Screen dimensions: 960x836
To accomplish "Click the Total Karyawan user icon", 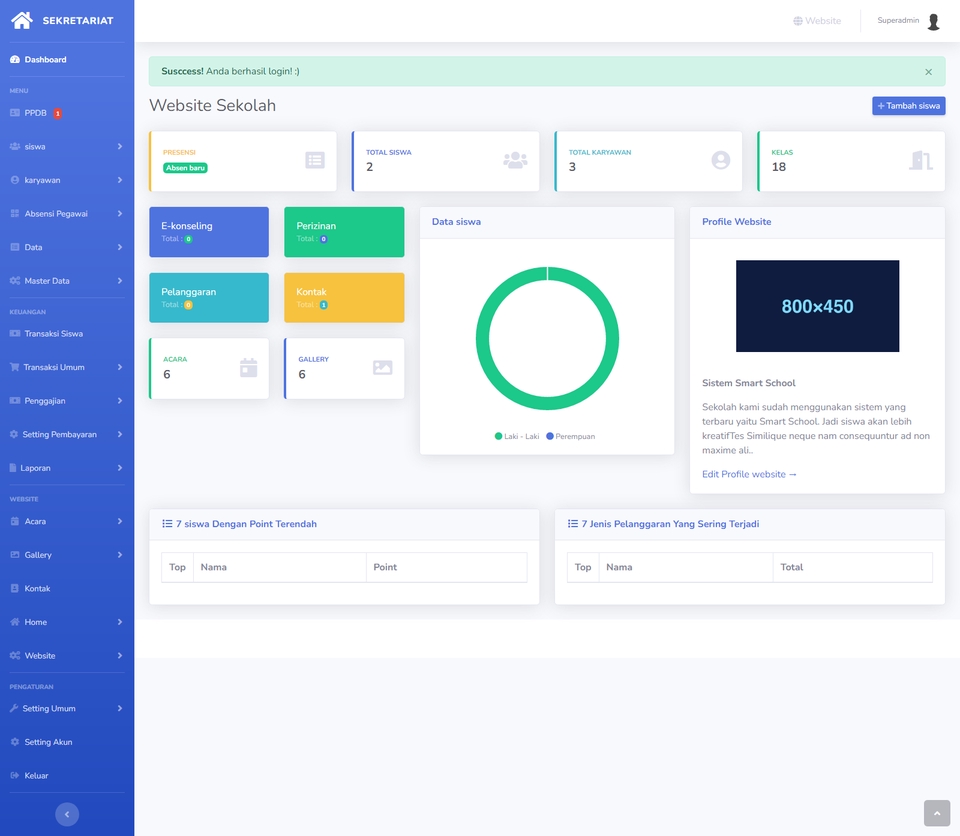I will (x=721, y=160).
